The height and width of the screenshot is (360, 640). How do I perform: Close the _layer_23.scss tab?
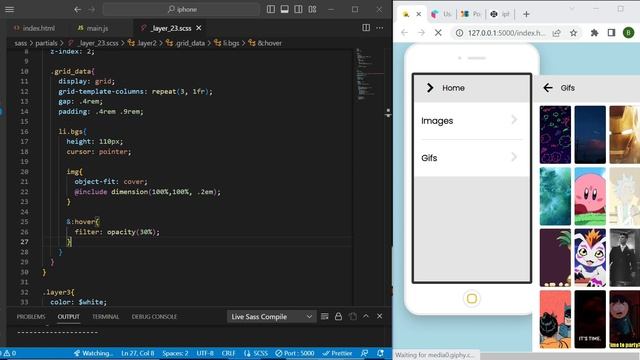199,28
